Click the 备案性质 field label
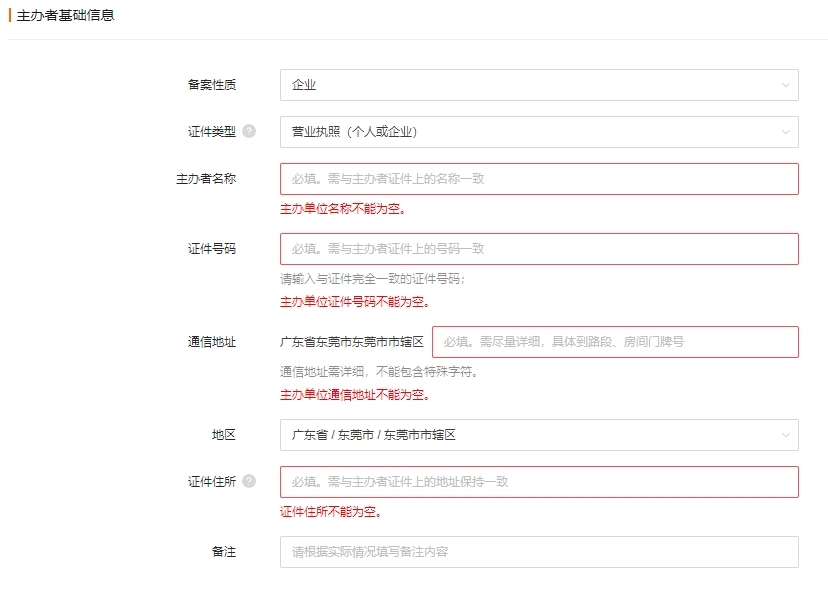This screenshot has height=591, width=828. [212, 85]
